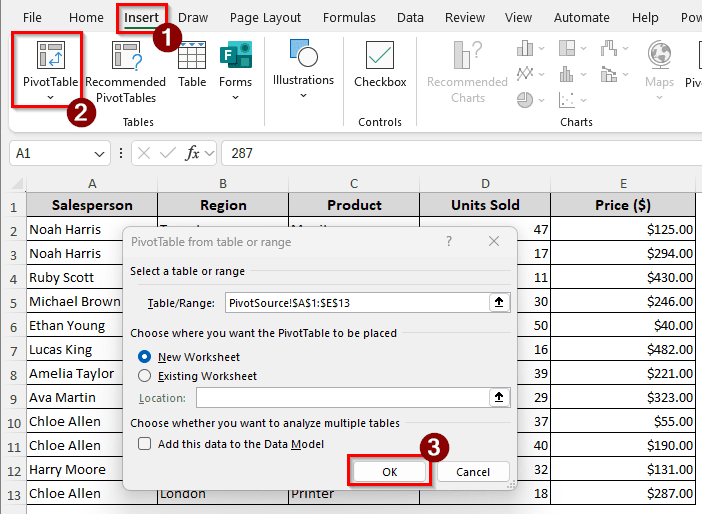Viewport: 702px width, 514px height.
Task: Expand the Maps dropdown chevron
Action: click(659, 97)
